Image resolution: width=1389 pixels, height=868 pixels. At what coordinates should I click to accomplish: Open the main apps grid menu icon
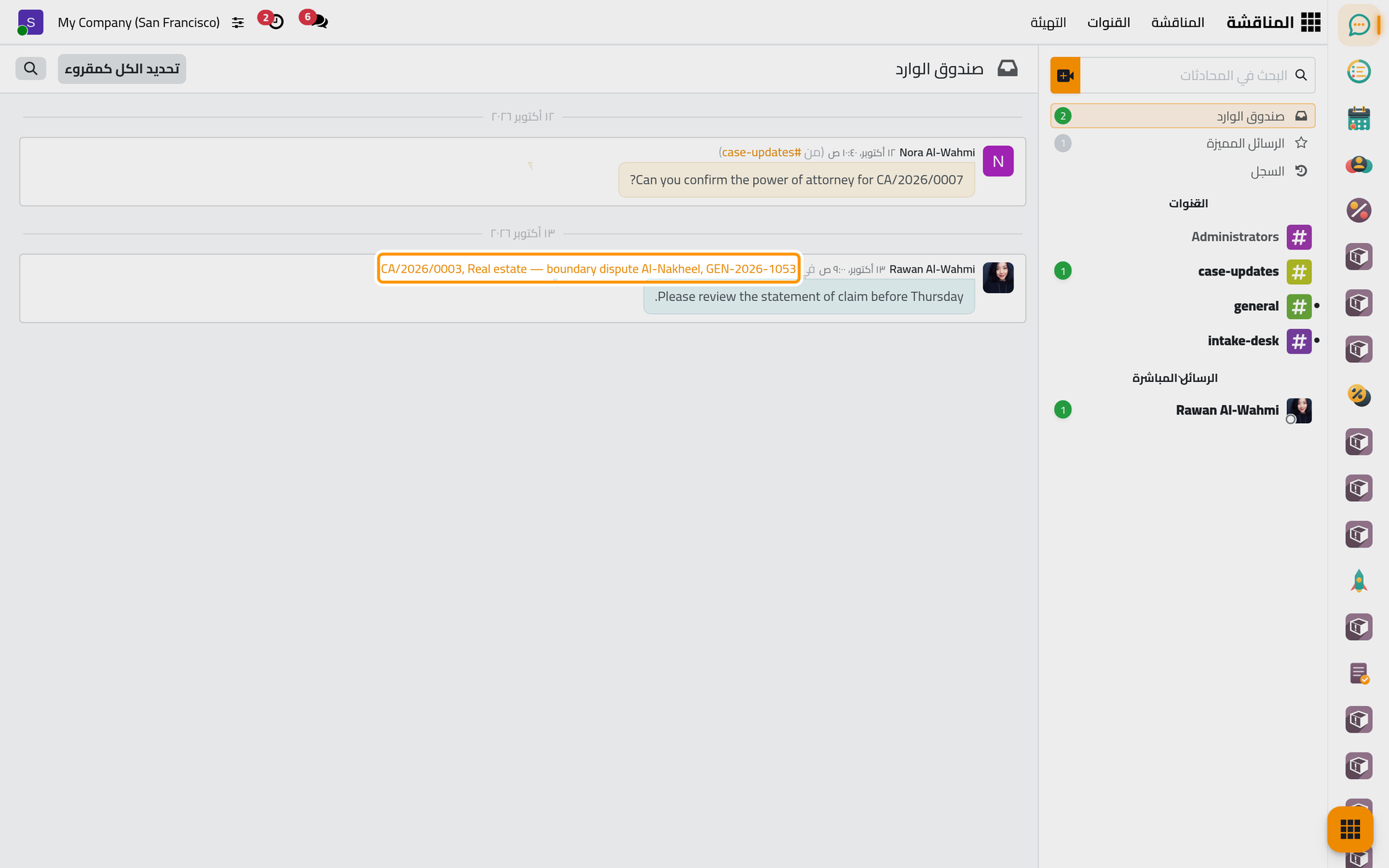[x=1310, y=22]
